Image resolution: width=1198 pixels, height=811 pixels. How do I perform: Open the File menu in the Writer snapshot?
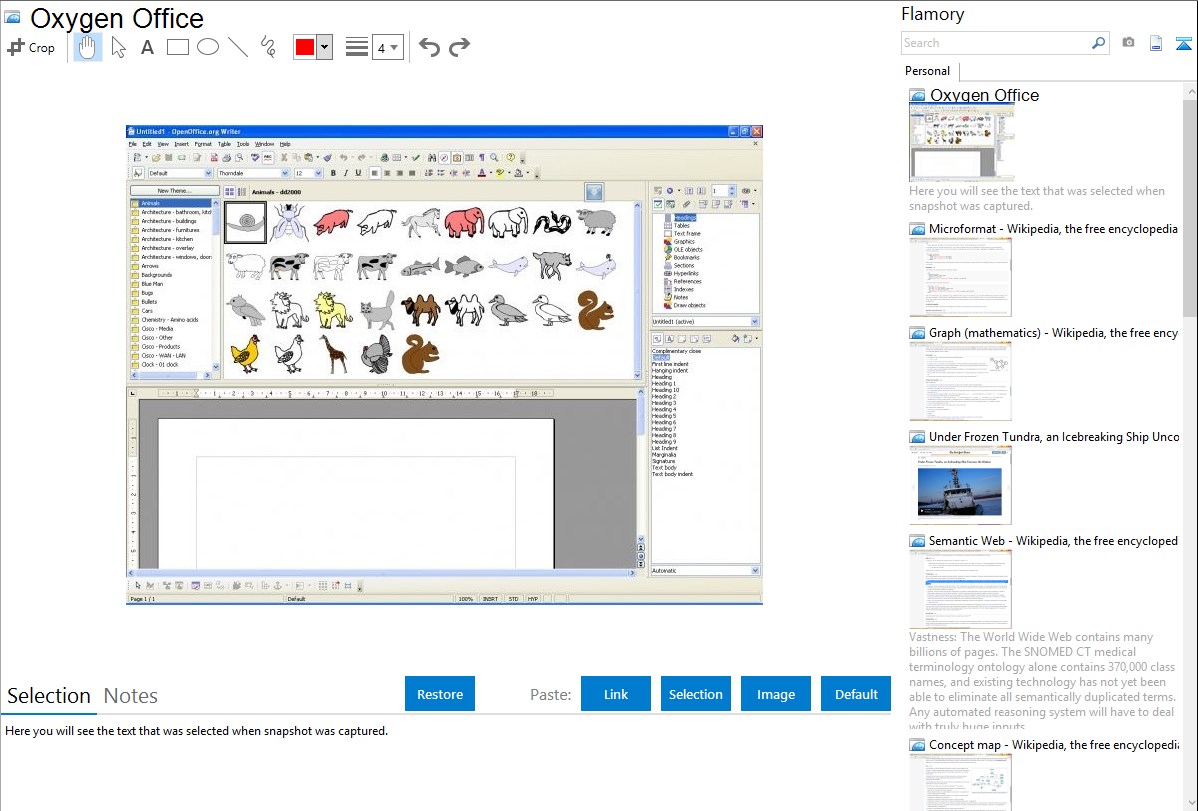(x=133, y=144)
